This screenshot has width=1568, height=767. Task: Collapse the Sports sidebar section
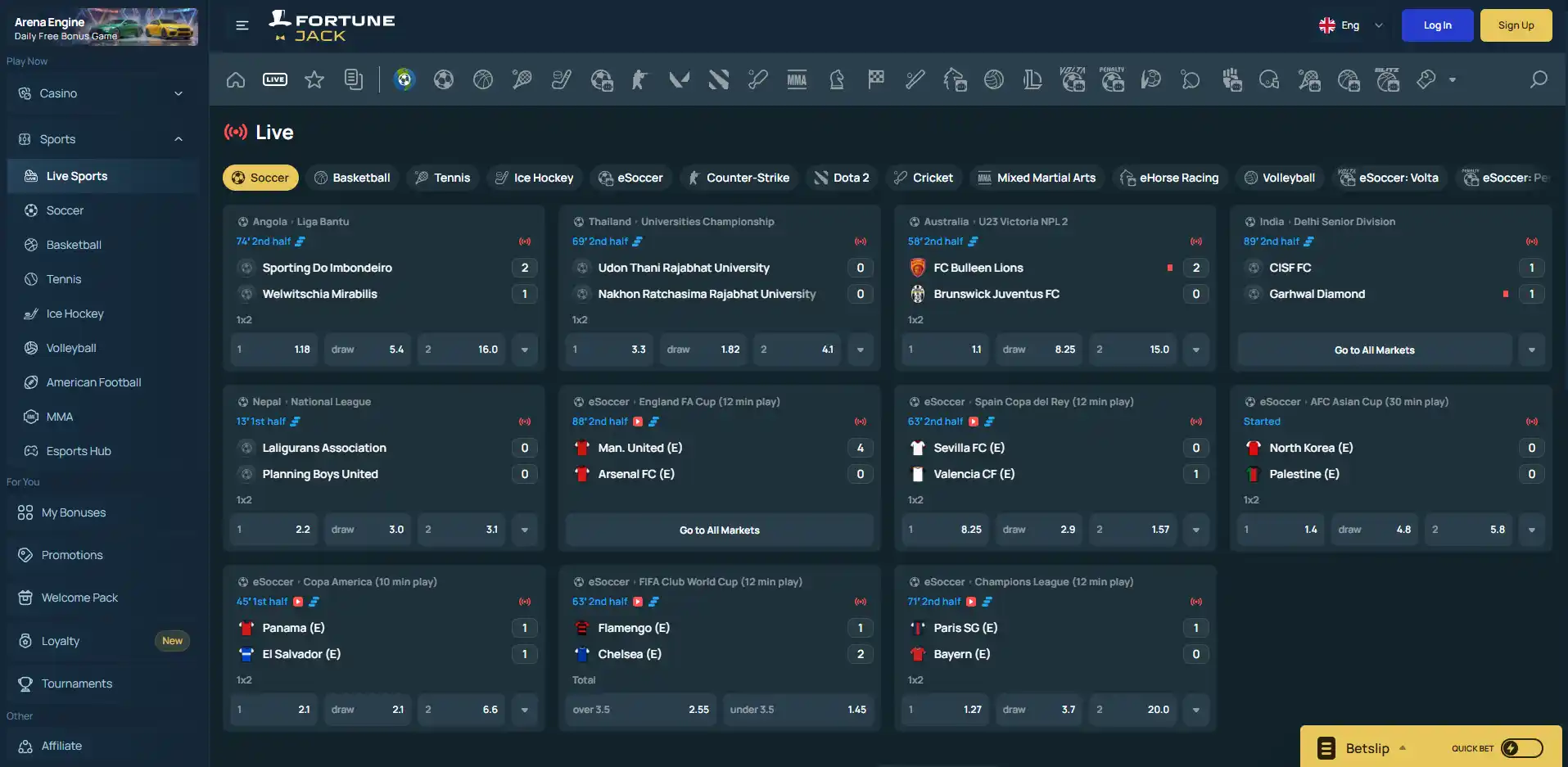(102, 139)
